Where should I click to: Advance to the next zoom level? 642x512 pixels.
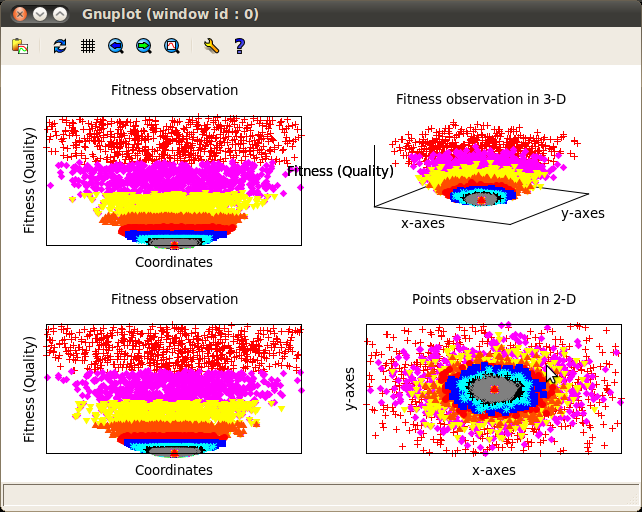tap(144, 46)
